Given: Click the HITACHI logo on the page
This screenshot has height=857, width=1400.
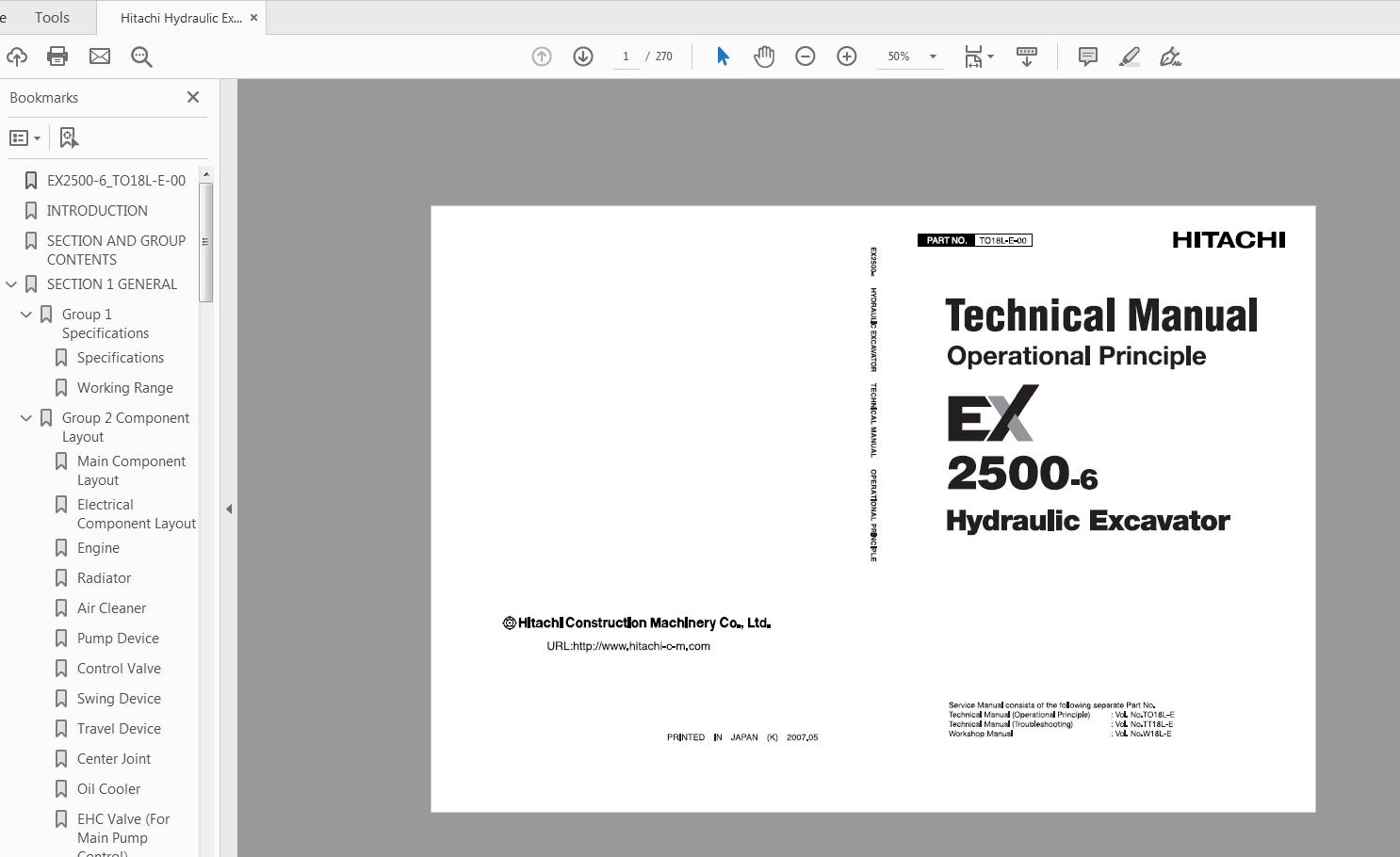Looking at the screenshot, I should click(1229, 240).
